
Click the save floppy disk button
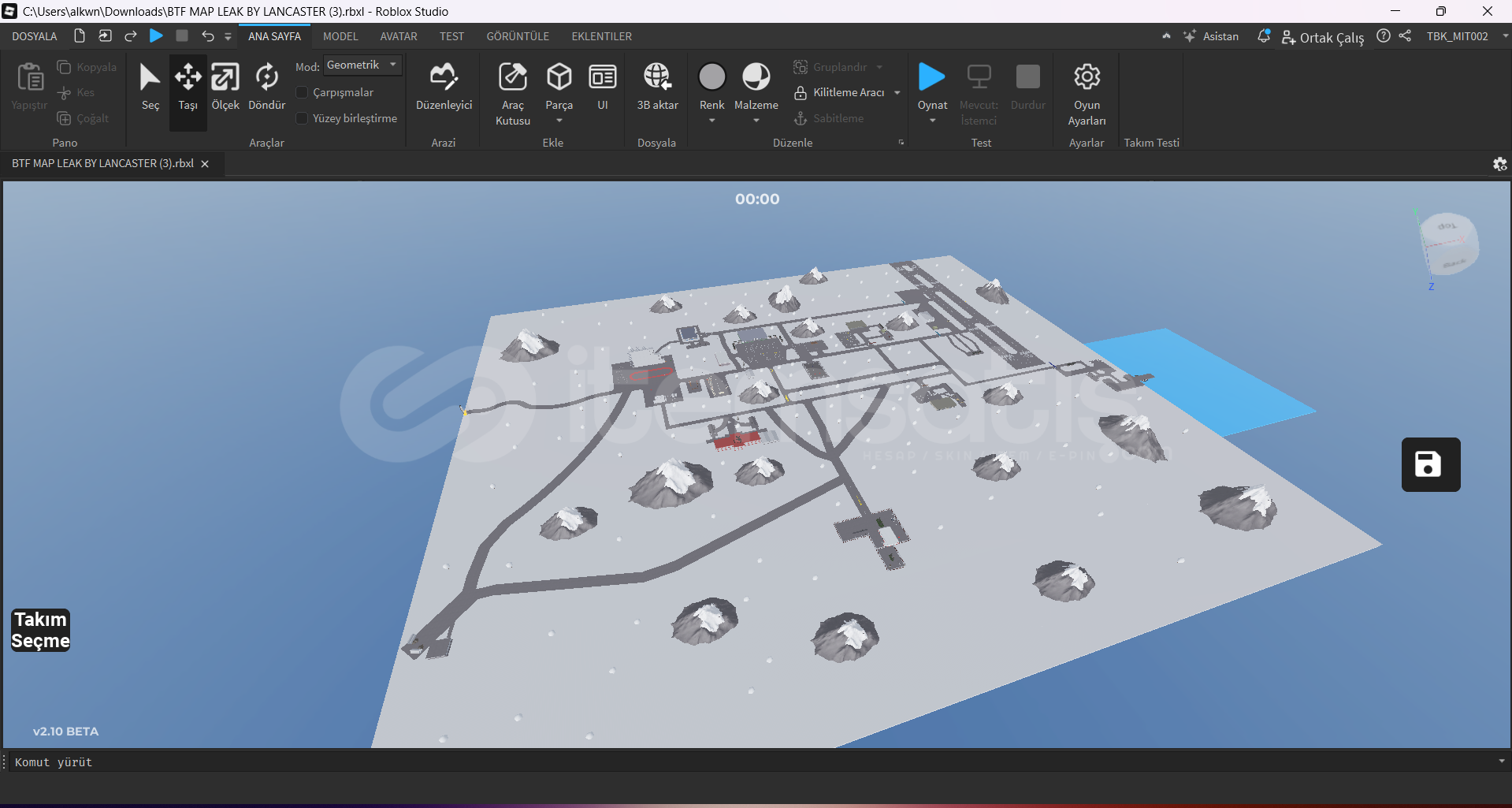pos(1431,464)
